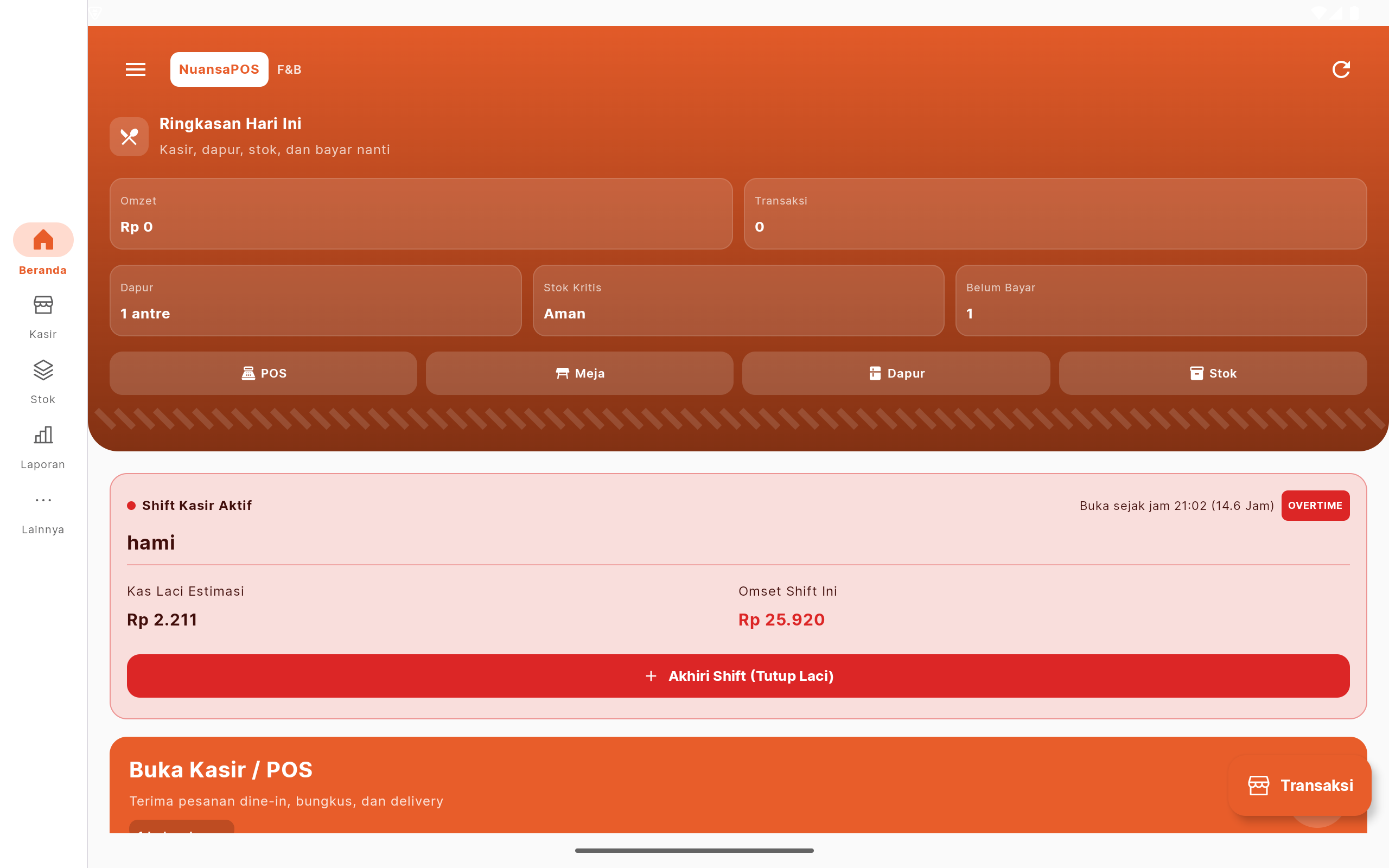View the Dapur queue card
Screen dimensions: 1389x868
tap(316, 300)
